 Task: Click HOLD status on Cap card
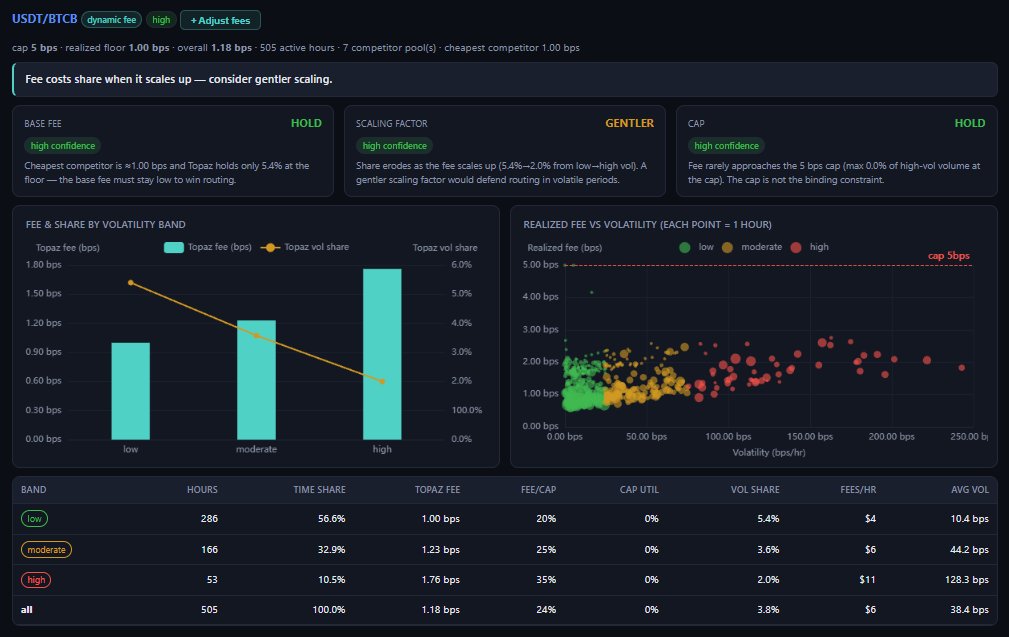tap(970, 123)
